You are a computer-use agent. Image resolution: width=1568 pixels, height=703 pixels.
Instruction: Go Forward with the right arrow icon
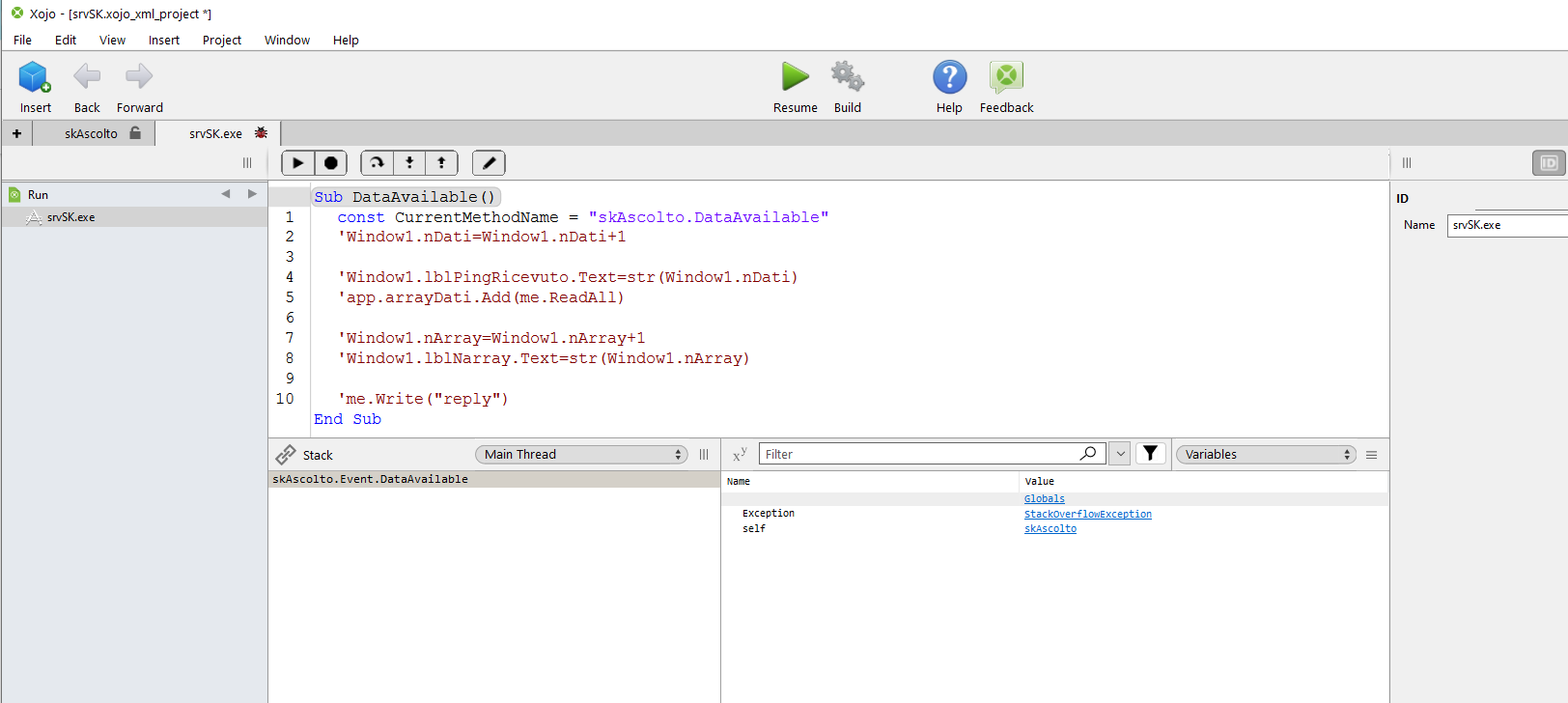point(139,76)
